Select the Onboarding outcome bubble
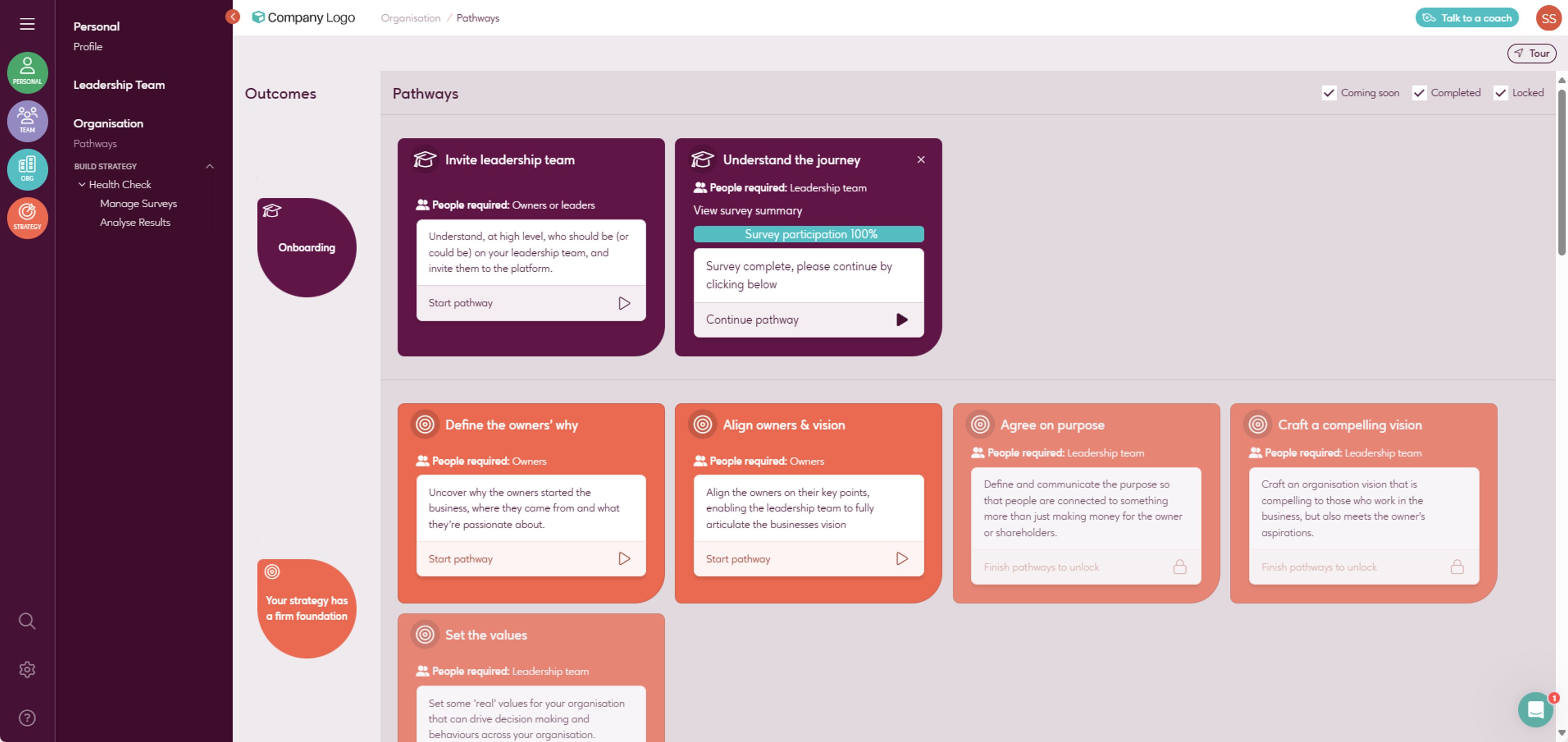 pos(306,247)
